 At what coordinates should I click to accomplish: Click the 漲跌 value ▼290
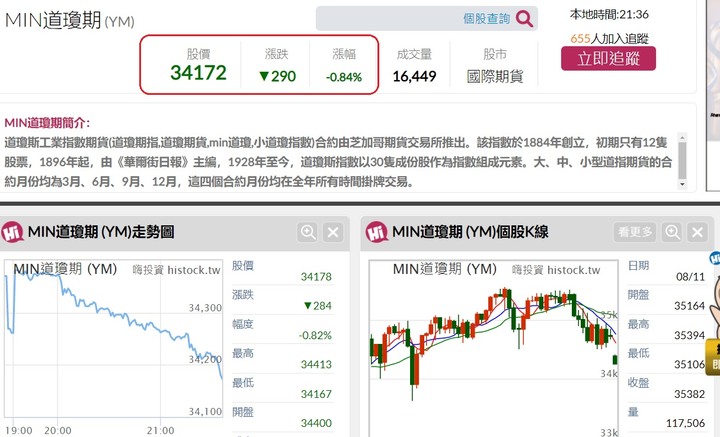(277, 76)
